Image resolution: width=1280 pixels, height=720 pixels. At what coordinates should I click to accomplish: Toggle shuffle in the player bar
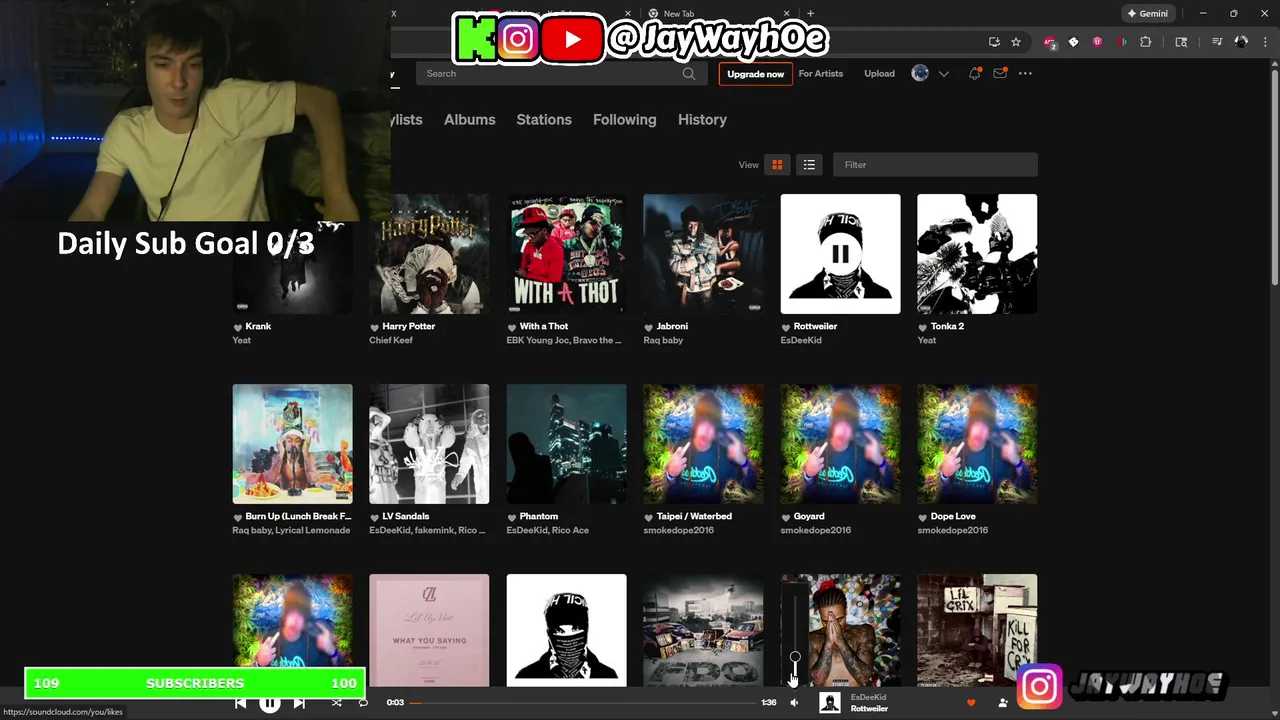pos(336,703)
